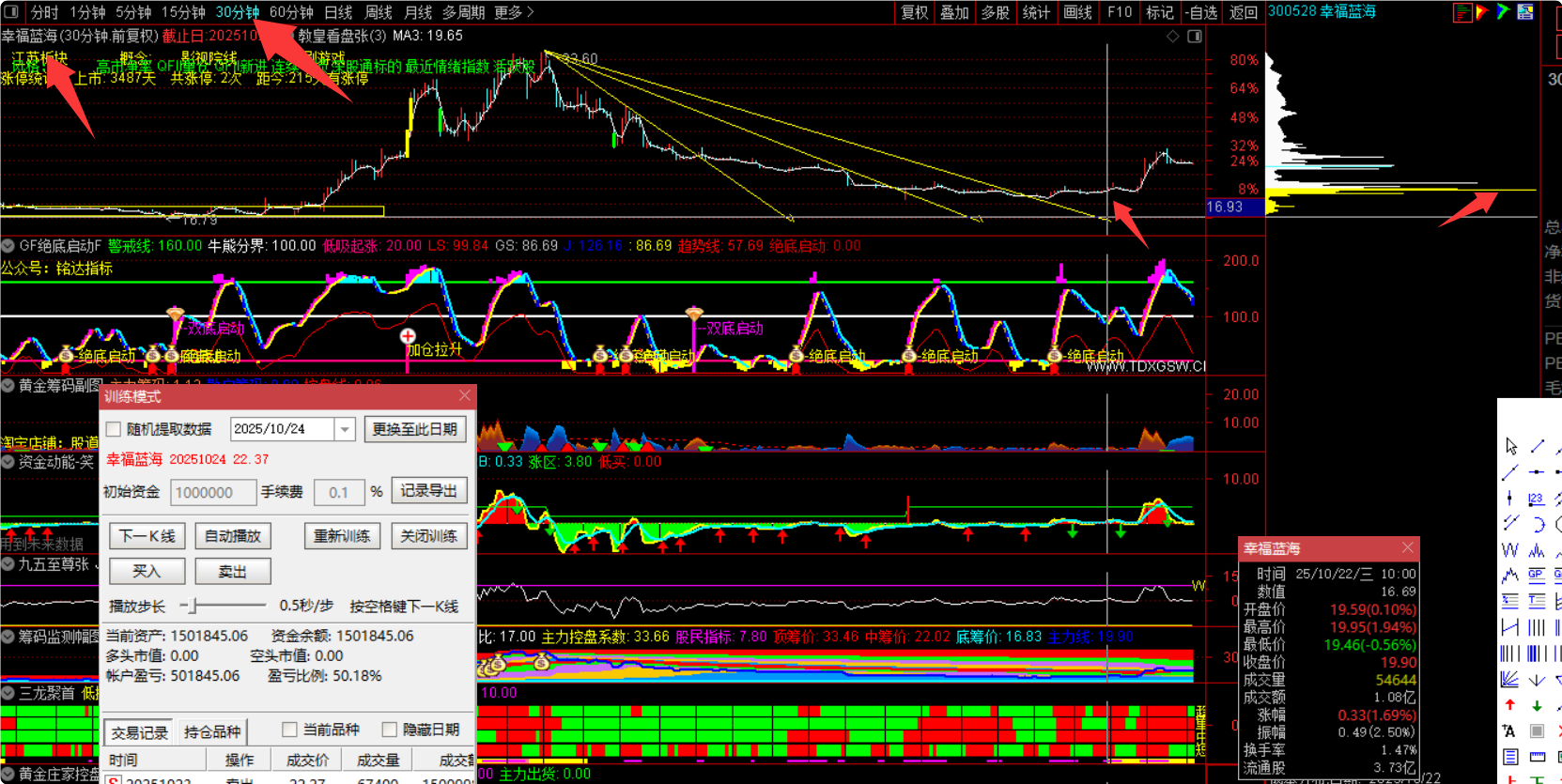Click the 卖出 sell button
Viewport: 1562px width, 784px height.
[x=233, y=571]
